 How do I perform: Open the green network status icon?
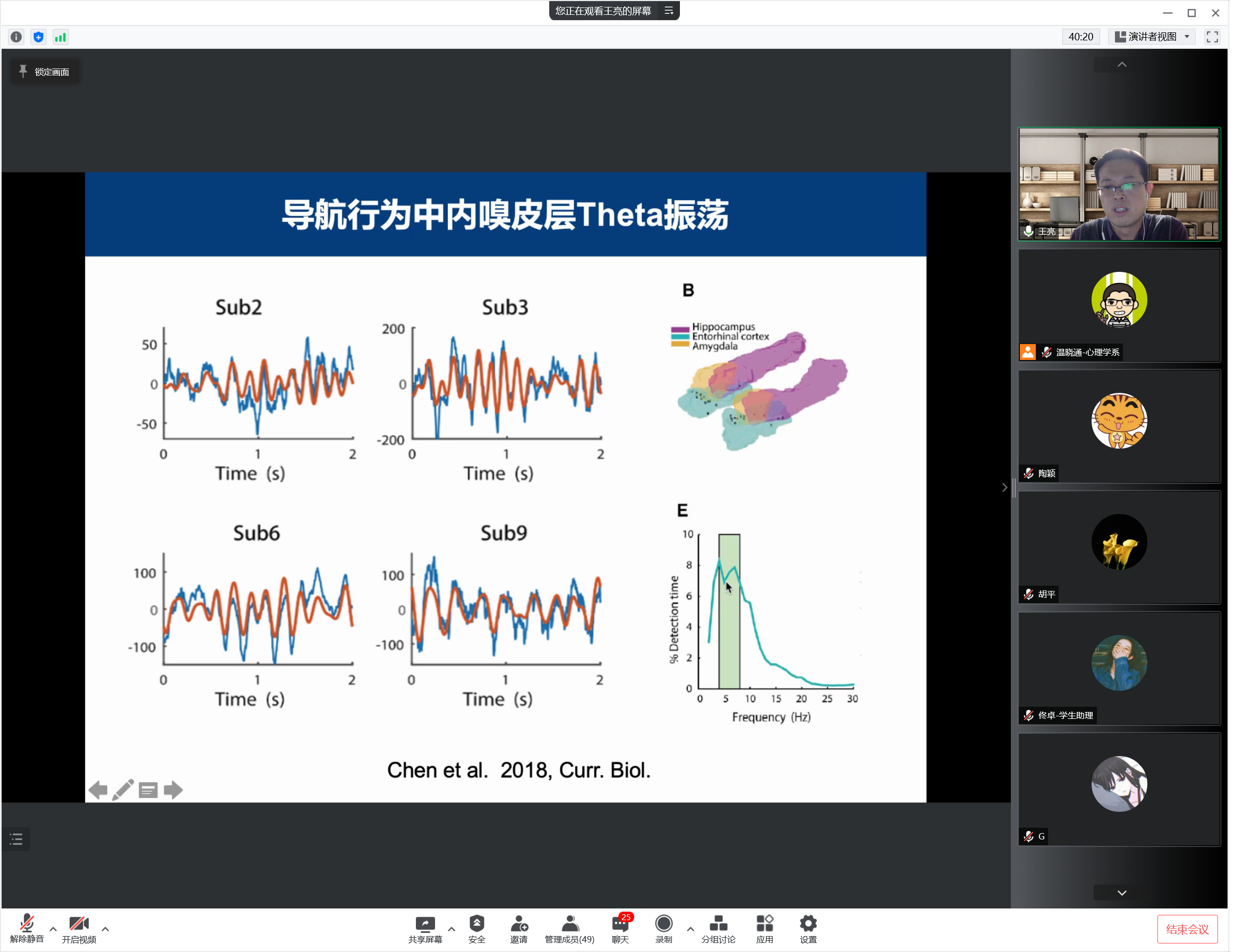click(x=60, y=37)
